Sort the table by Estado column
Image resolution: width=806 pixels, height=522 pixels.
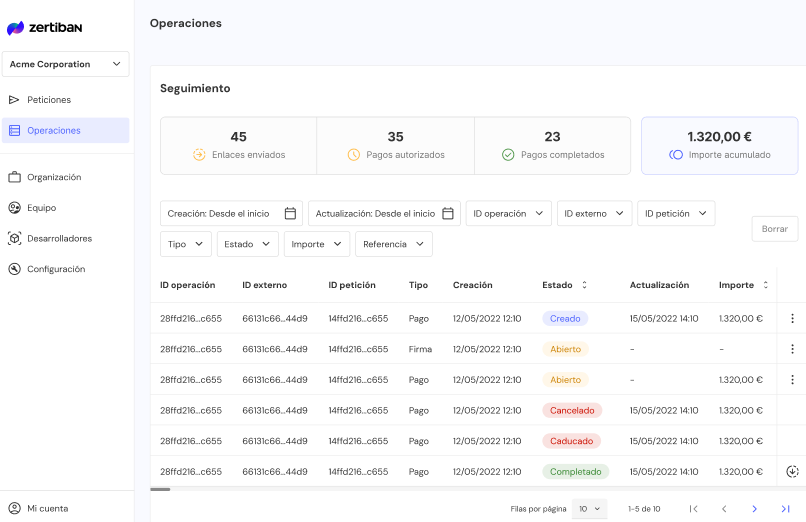tap(584, 285)
